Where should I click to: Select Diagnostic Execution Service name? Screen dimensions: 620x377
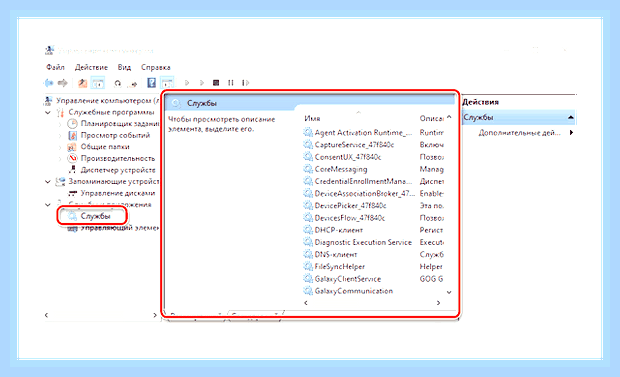(x=363, y=242)
